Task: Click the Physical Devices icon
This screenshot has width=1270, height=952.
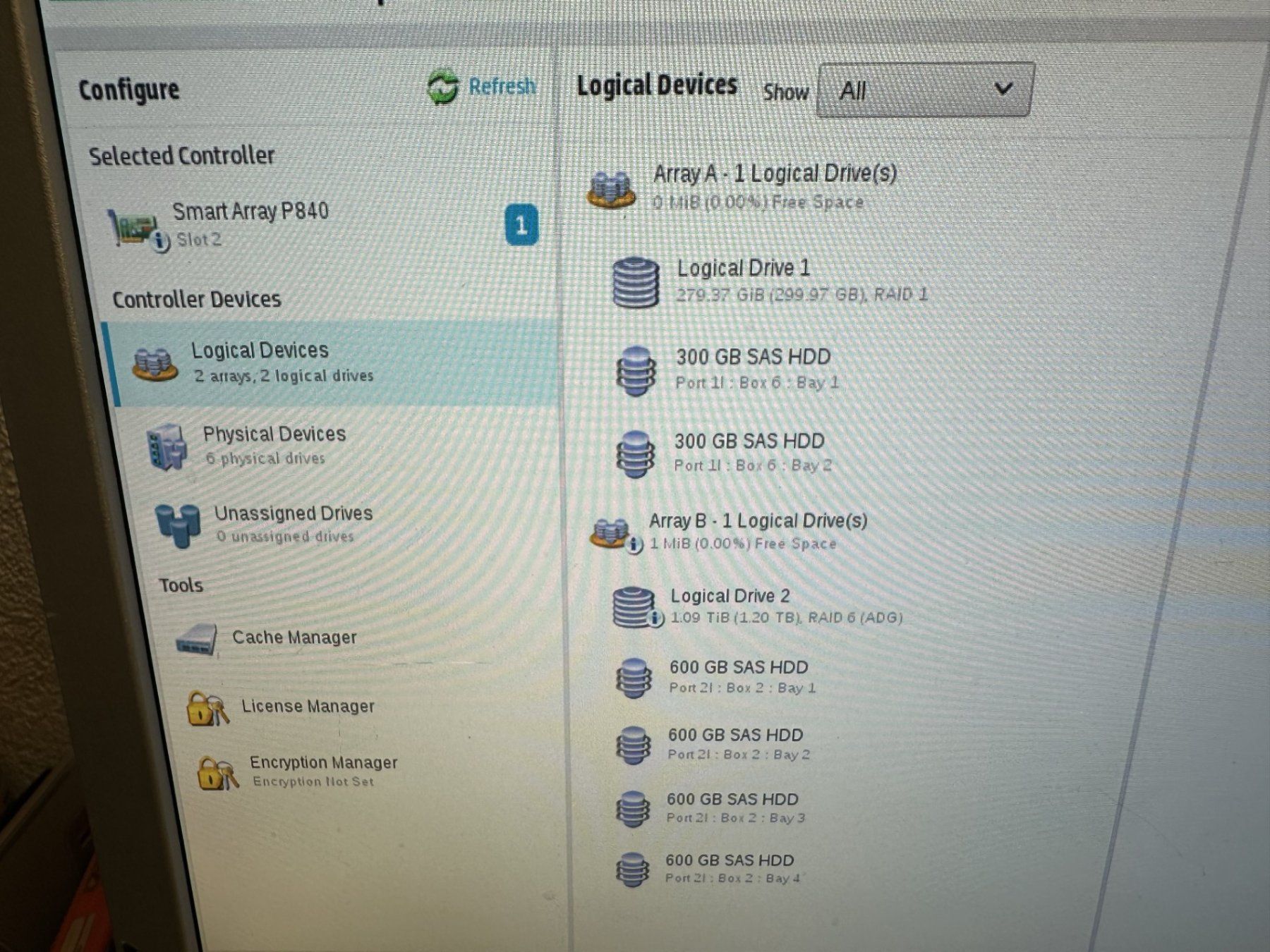Action: click(167, 447)
